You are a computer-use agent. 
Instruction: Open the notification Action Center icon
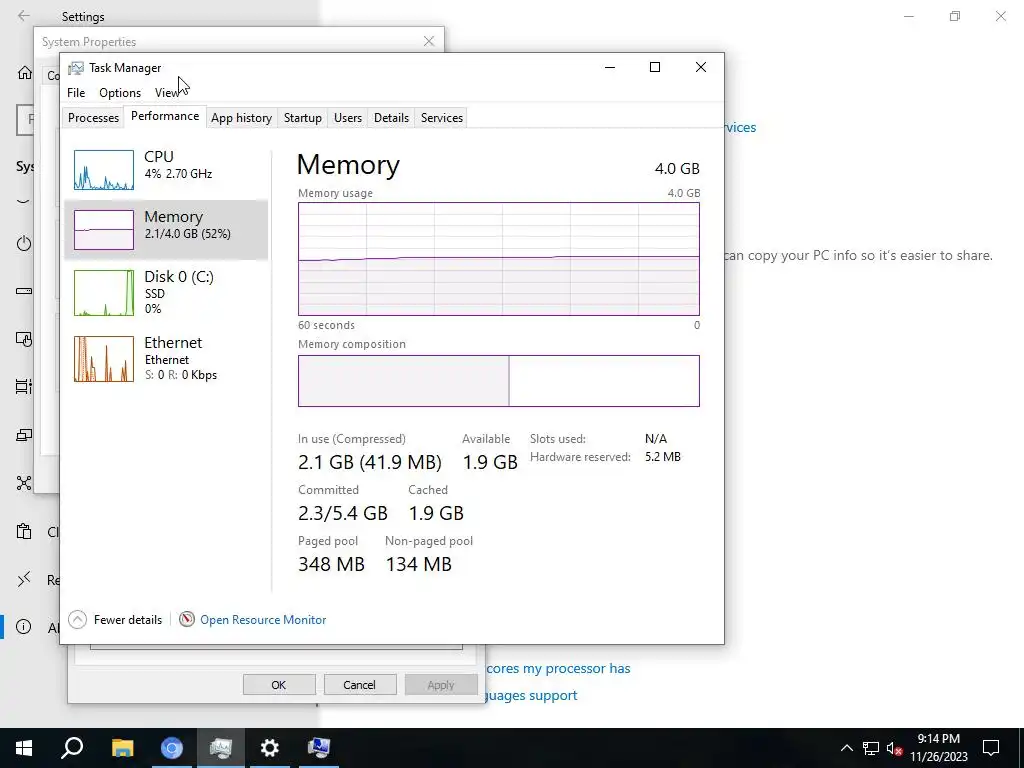tap(991, 748)
